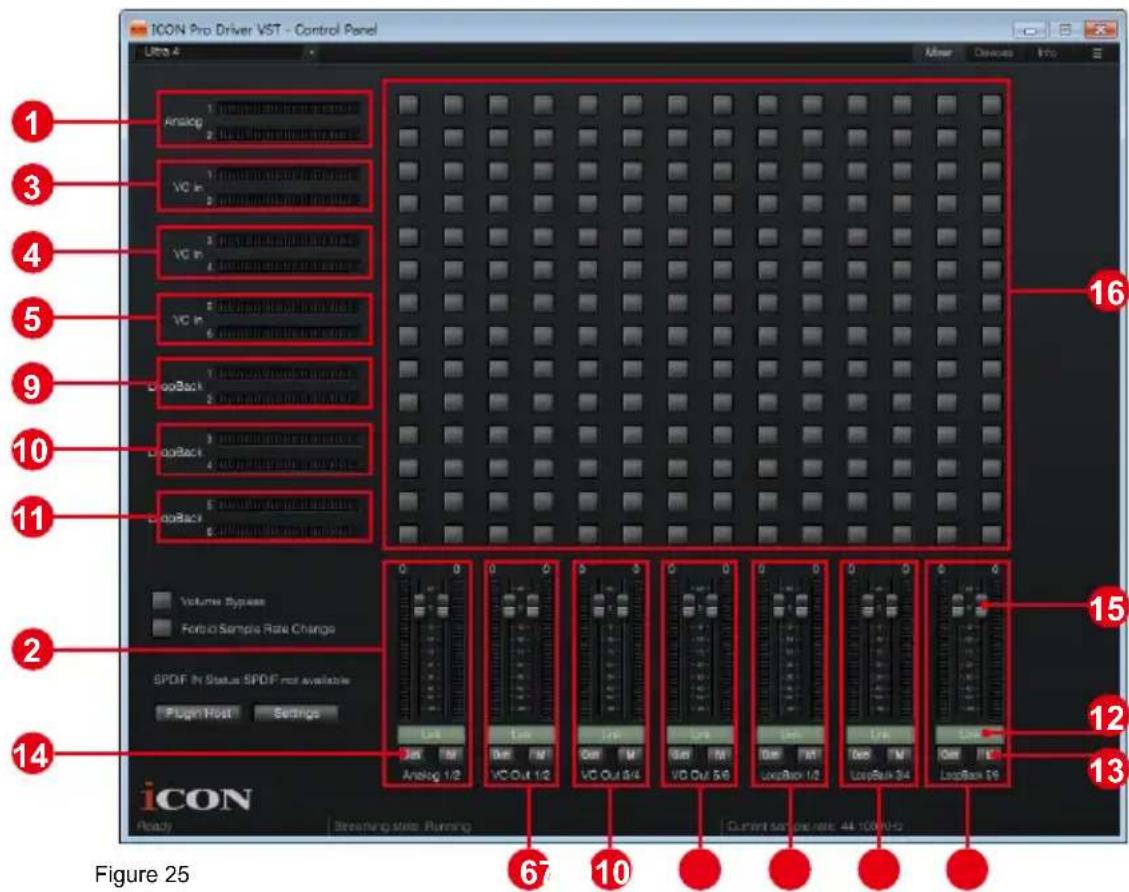Reset VC Out 3/4 strip to 0dB
This screenshot has width=1129, height=892.
click(590, 754)
